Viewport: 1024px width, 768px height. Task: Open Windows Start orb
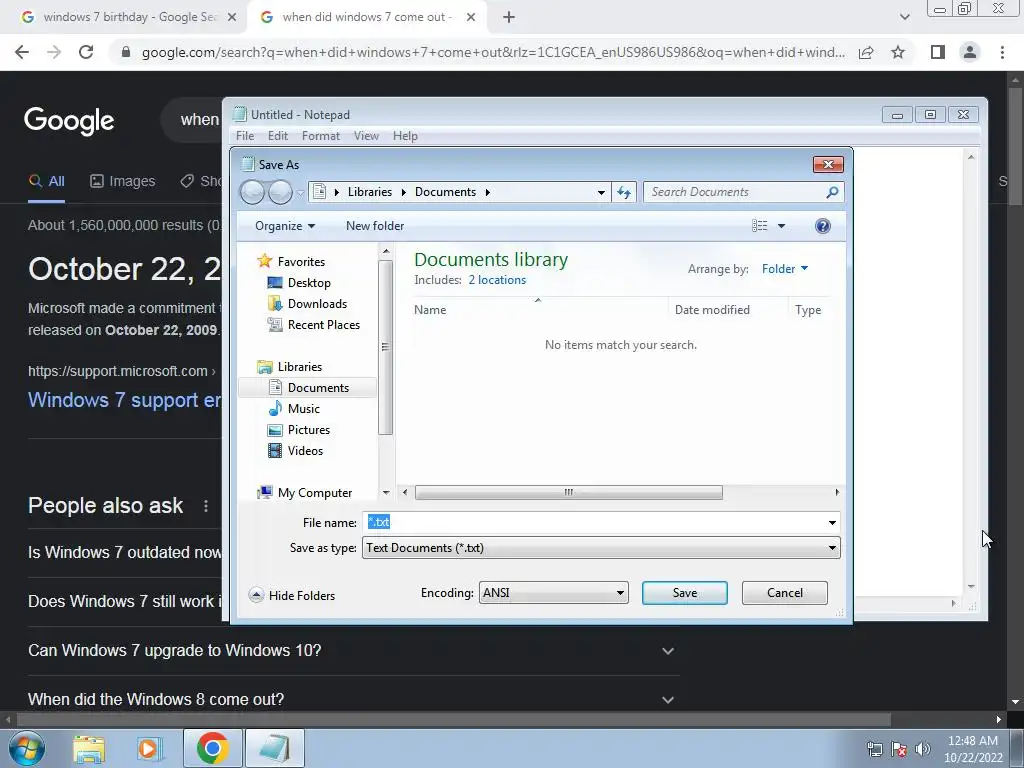(27, 748)
